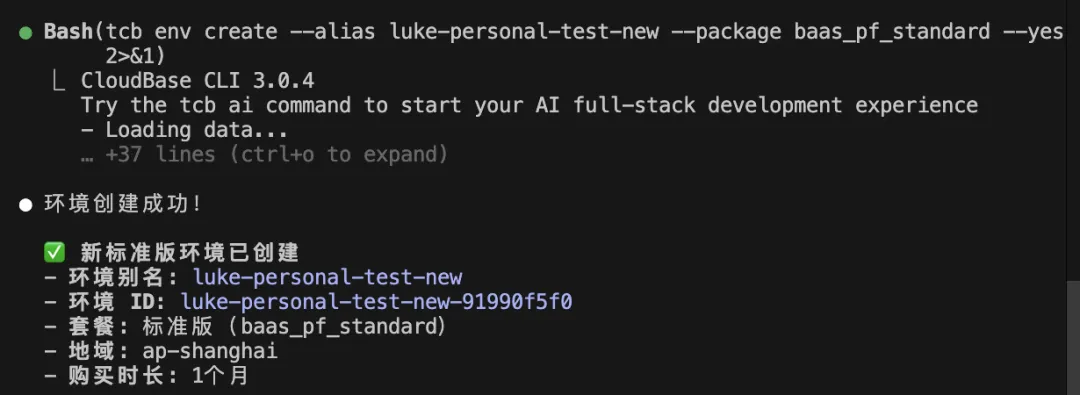
Task: Click the ctrl+o to expand hint
Action: 339,154
